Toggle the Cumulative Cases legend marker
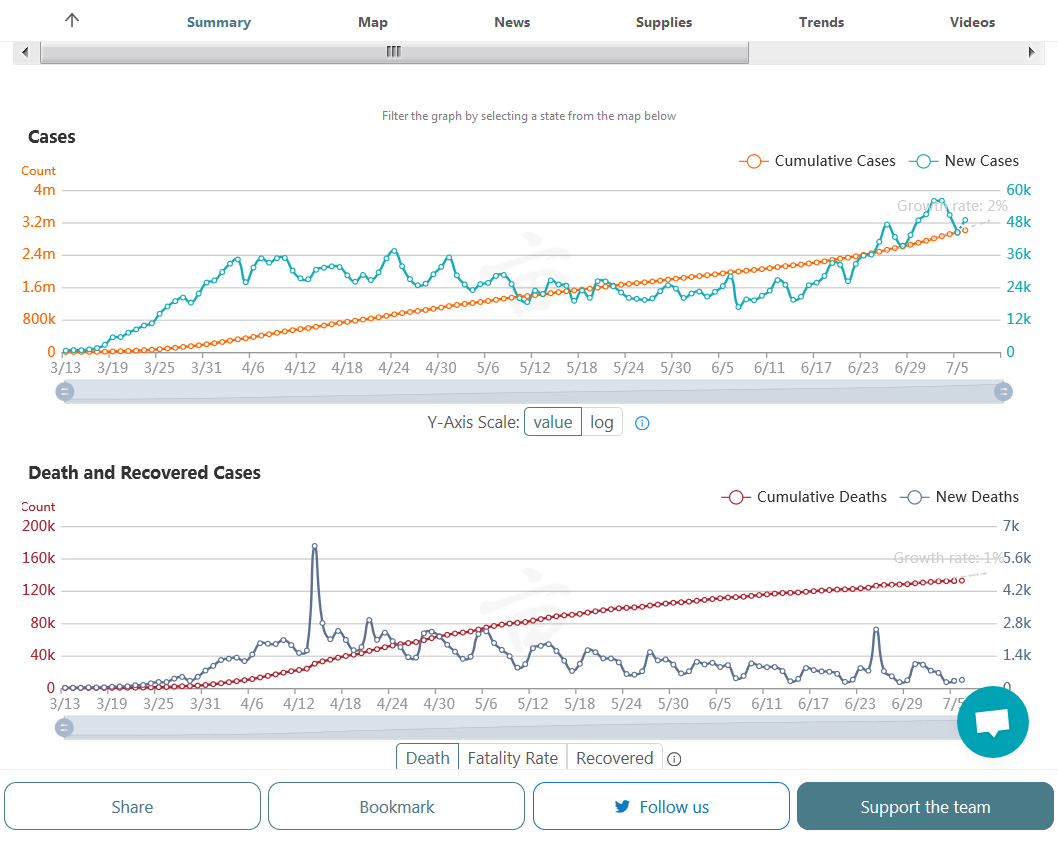 pos(753,161)
